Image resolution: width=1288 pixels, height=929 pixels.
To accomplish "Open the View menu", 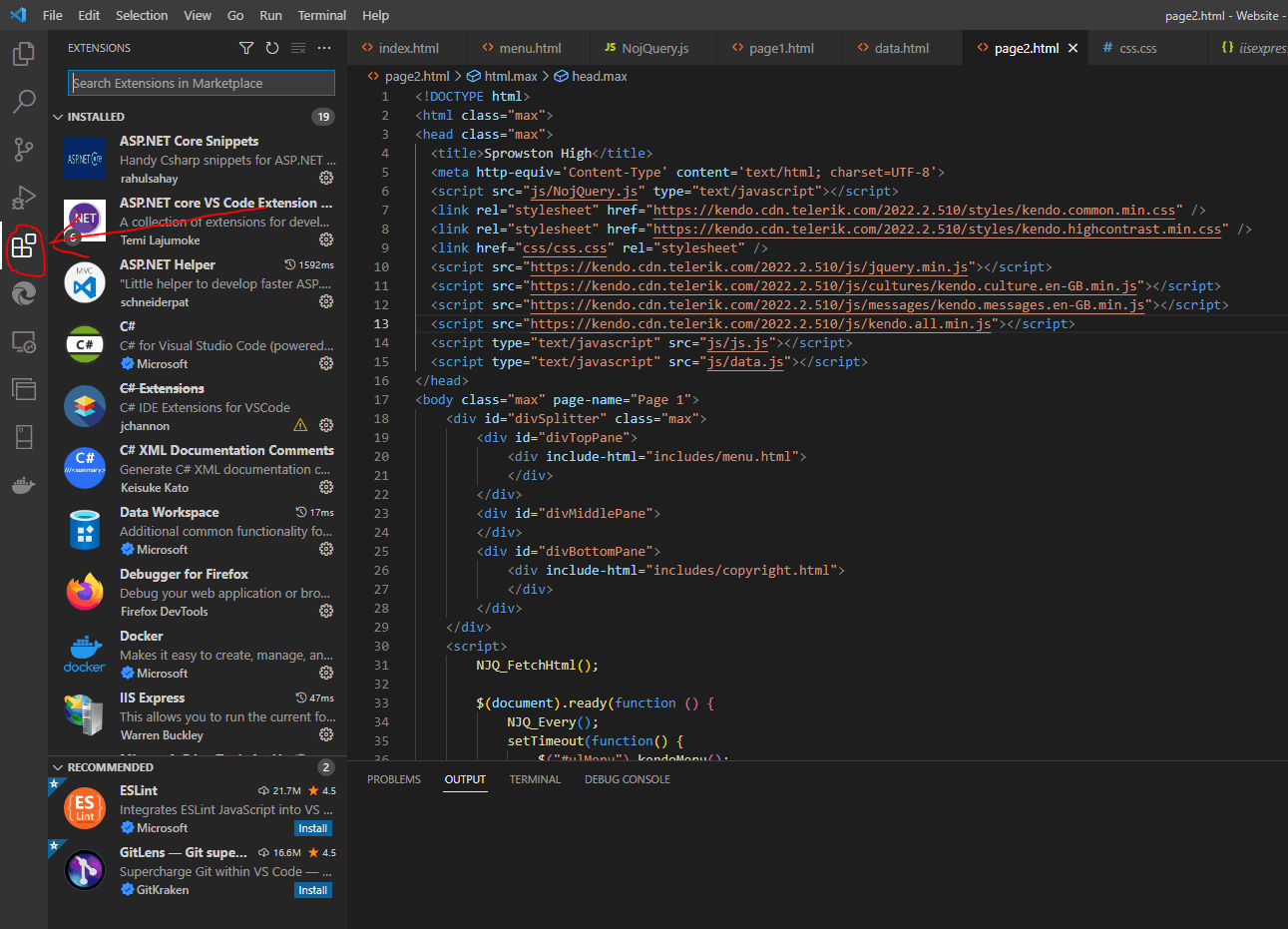I will pos(198,15).
